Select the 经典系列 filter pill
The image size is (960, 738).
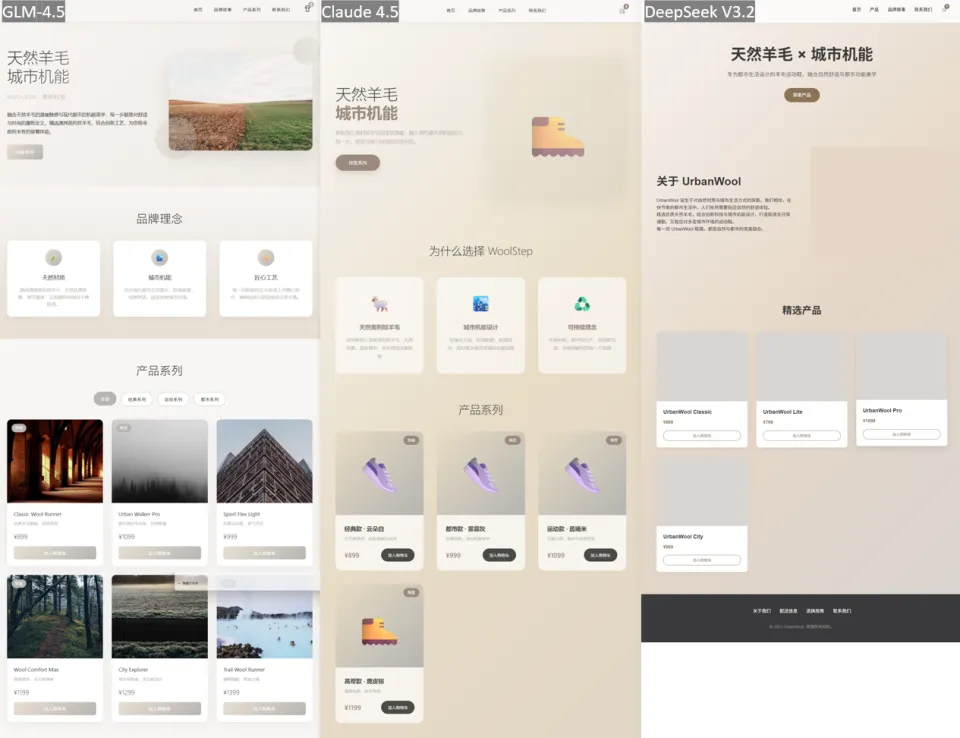(137, 399)
